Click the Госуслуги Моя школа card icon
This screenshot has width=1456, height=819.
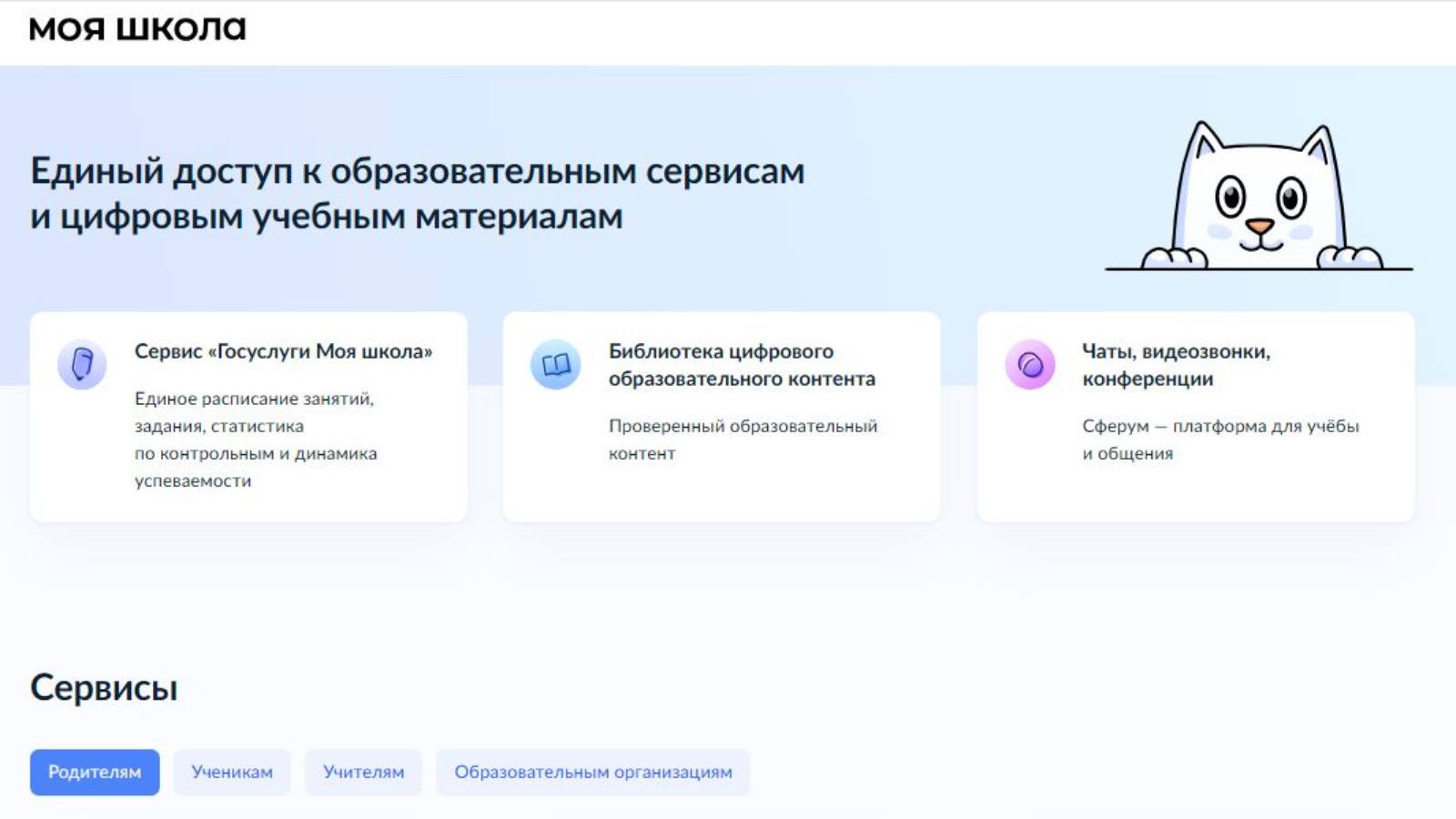pos(82,364)
